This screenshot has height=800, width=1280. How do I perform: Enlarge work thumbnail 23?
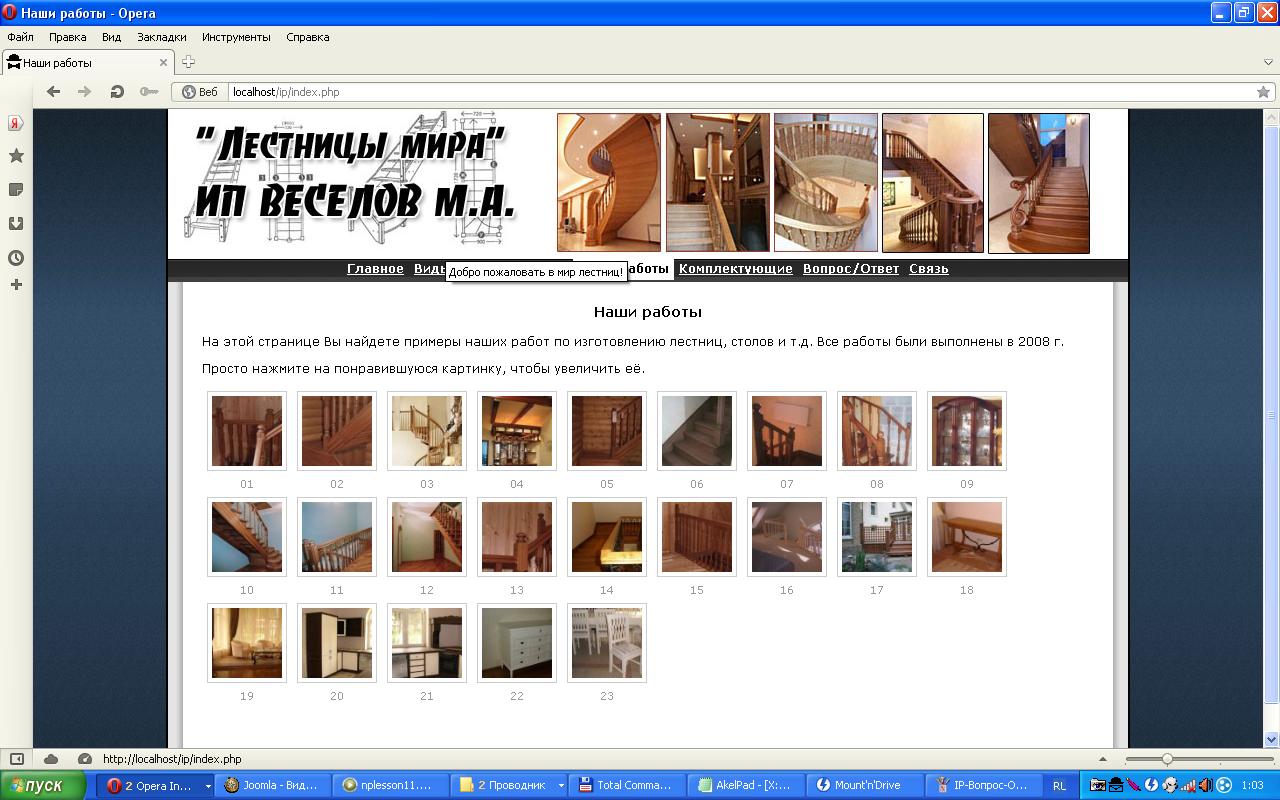click(x=607, y=643)
